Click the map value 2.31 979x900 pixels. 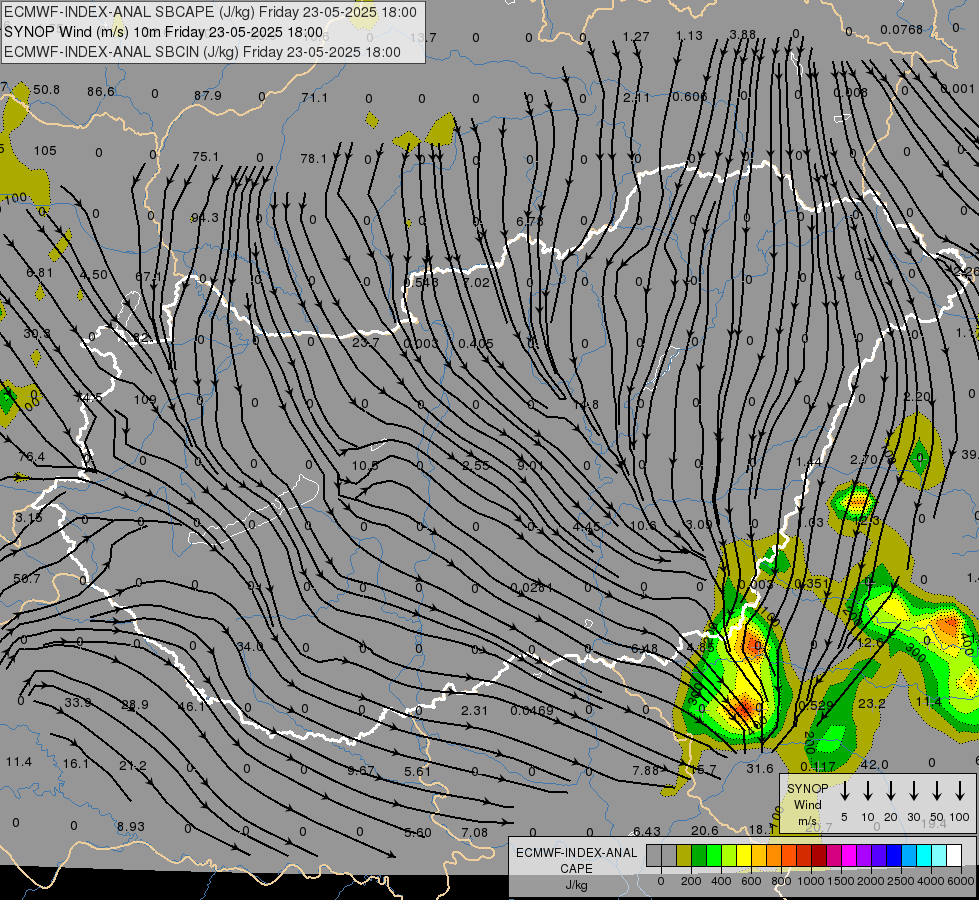click(475, 710)
